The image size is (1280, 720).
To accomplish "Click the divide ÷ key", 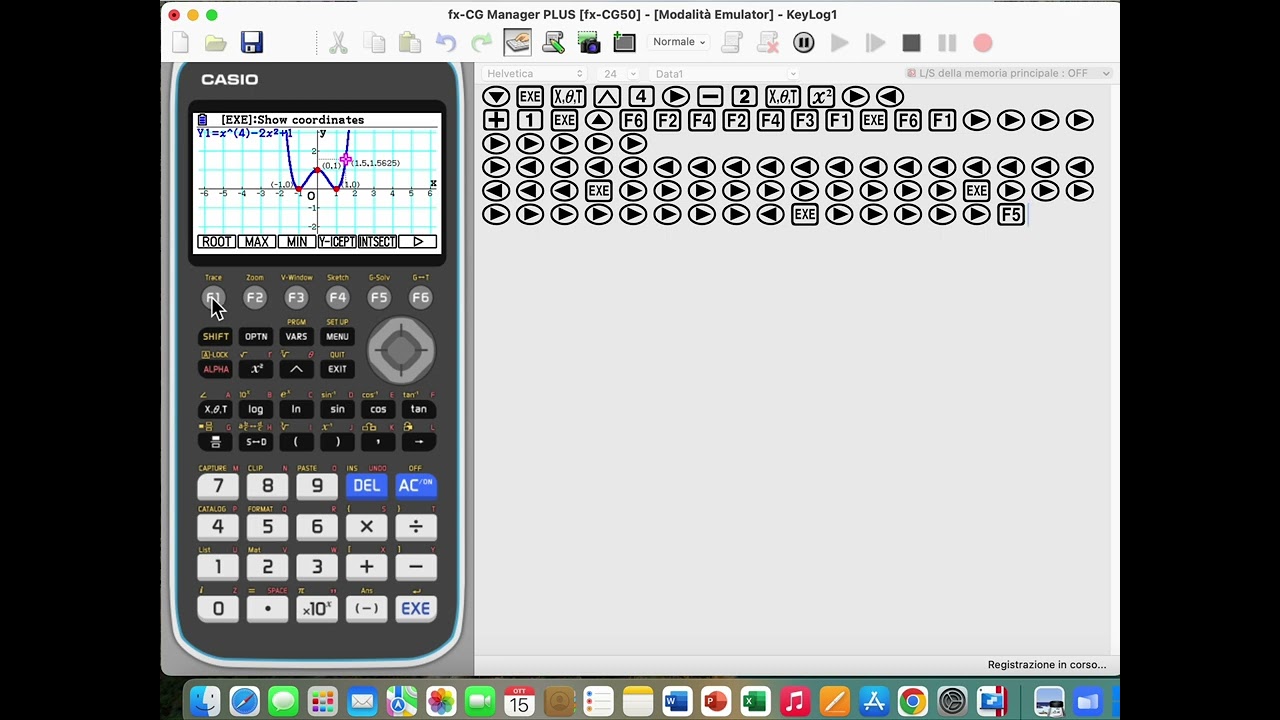I will (416, 526).
